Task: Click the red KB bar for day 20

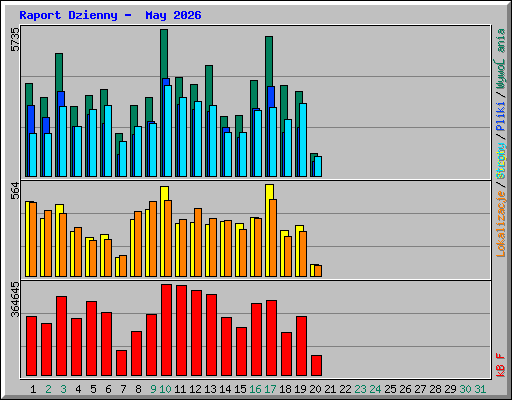Action: coord(316,365)
